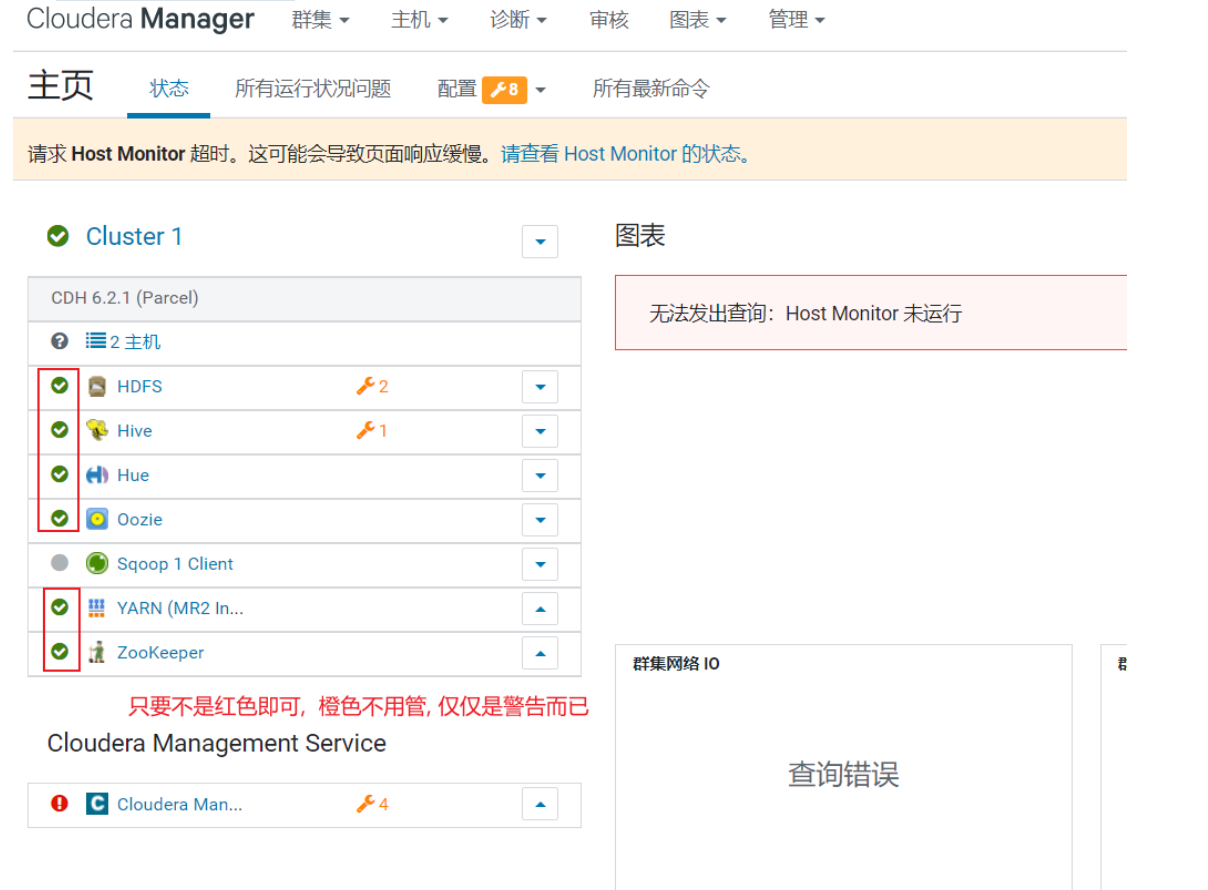The image size is (1208, 890).
Task: Click the Sqoop 1 Client icon
Action: tap(97, 563)
